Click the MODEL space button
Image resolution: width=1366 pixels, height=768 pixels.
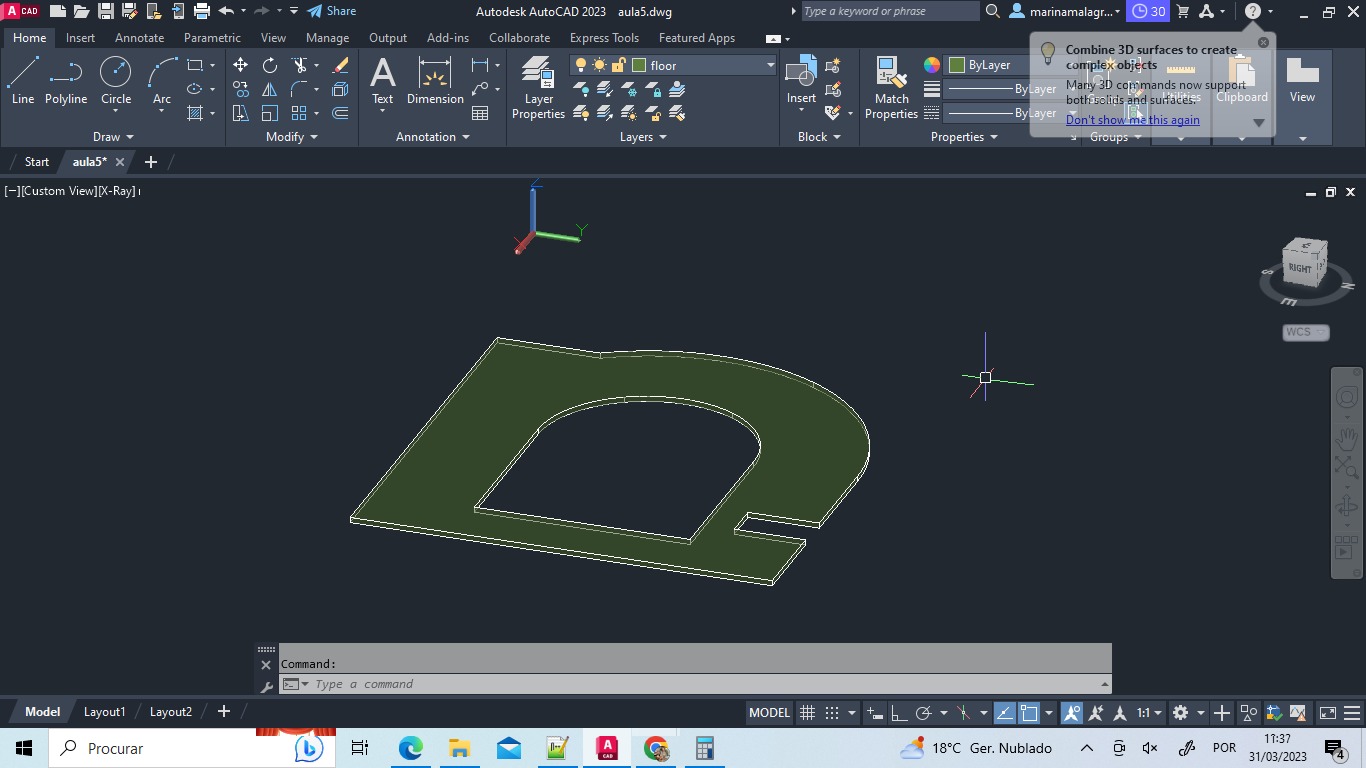[769, 713]
